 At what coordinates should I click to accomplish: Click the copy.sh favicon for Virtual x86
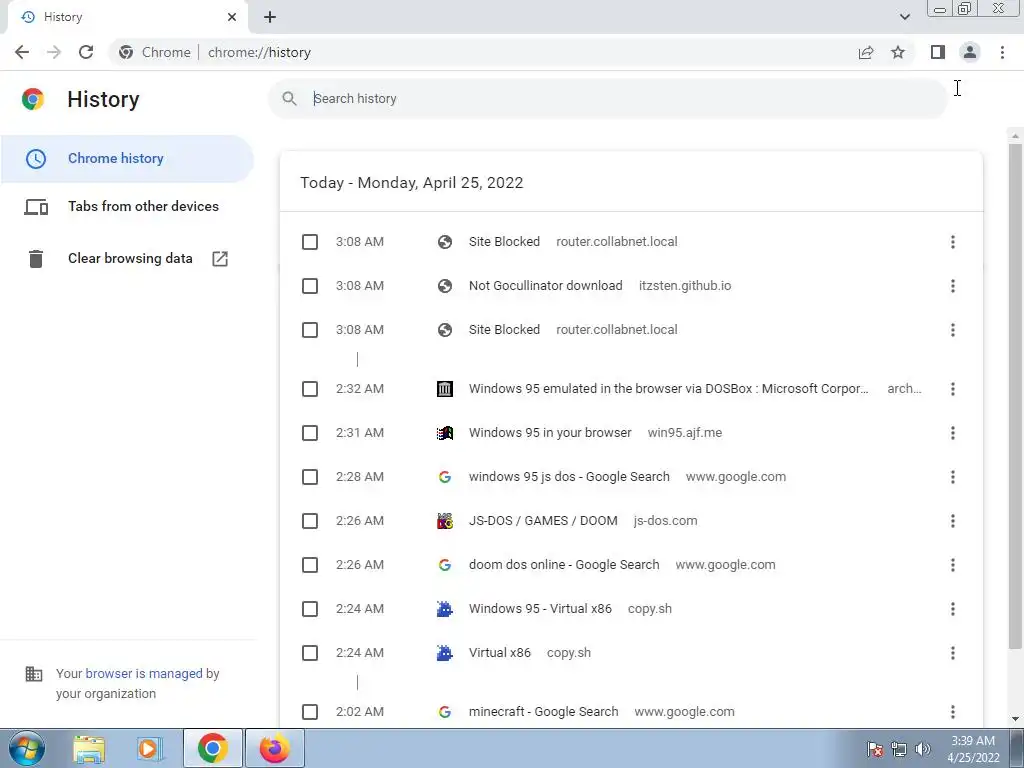click(445, 653)
